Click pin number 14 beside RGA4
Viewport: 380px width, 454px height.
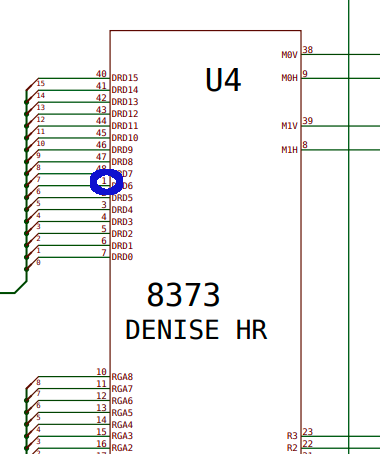pos(101,420)
